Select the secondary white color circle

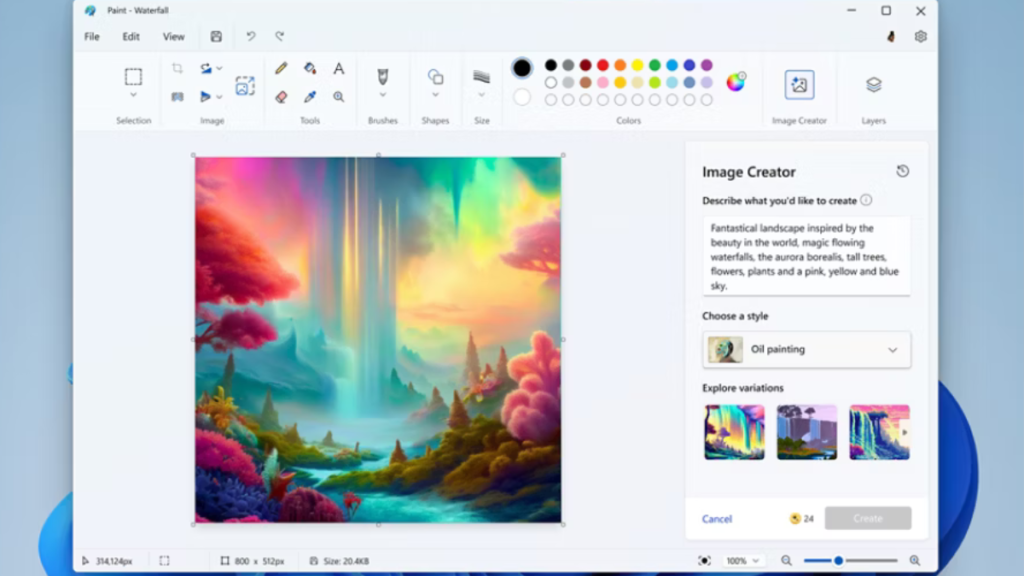pos(522,98)
